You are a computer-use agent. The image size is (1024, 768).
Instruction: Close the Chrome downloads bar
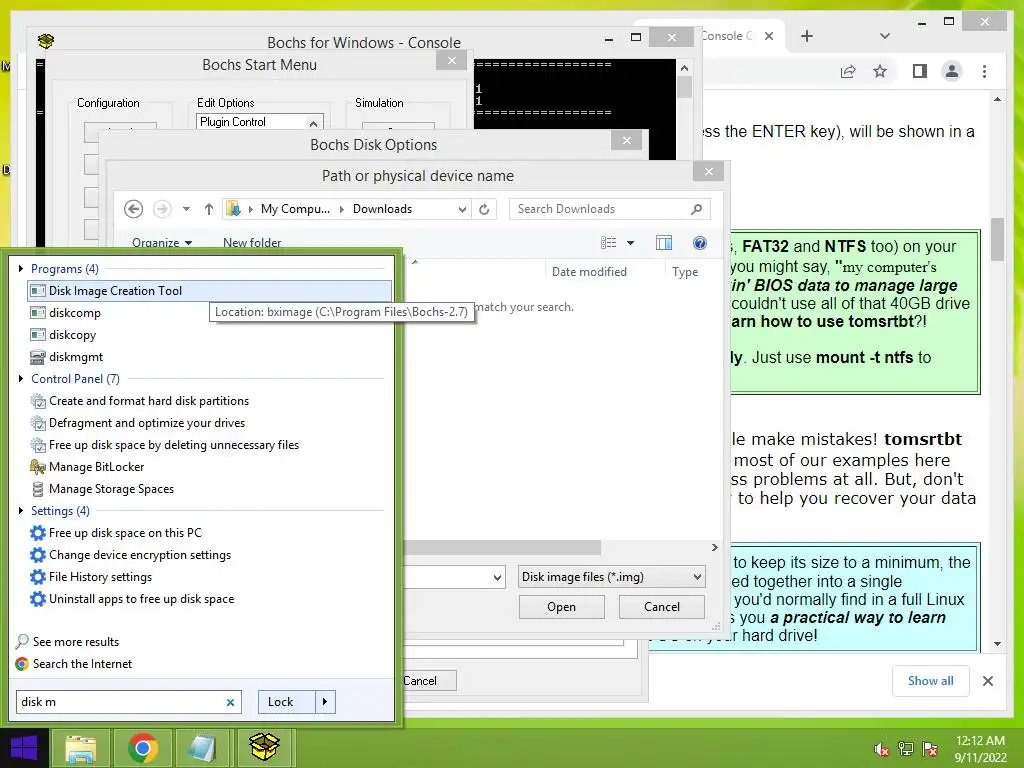pyautogui.click(x=988, y=681)
